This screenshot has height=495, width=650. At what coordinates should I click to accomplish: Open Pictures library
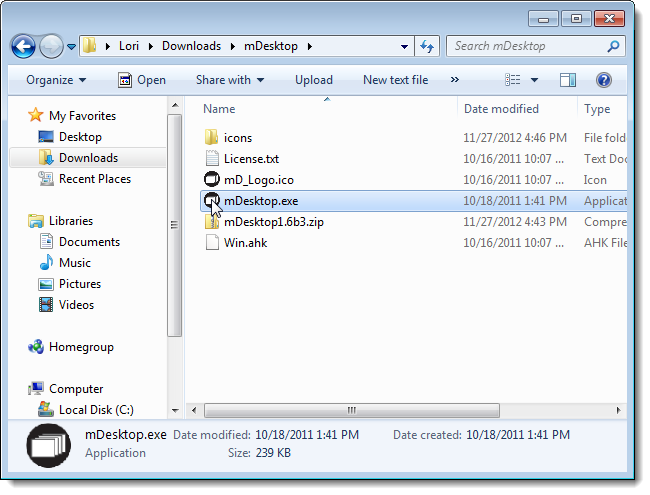click(80, 284)
